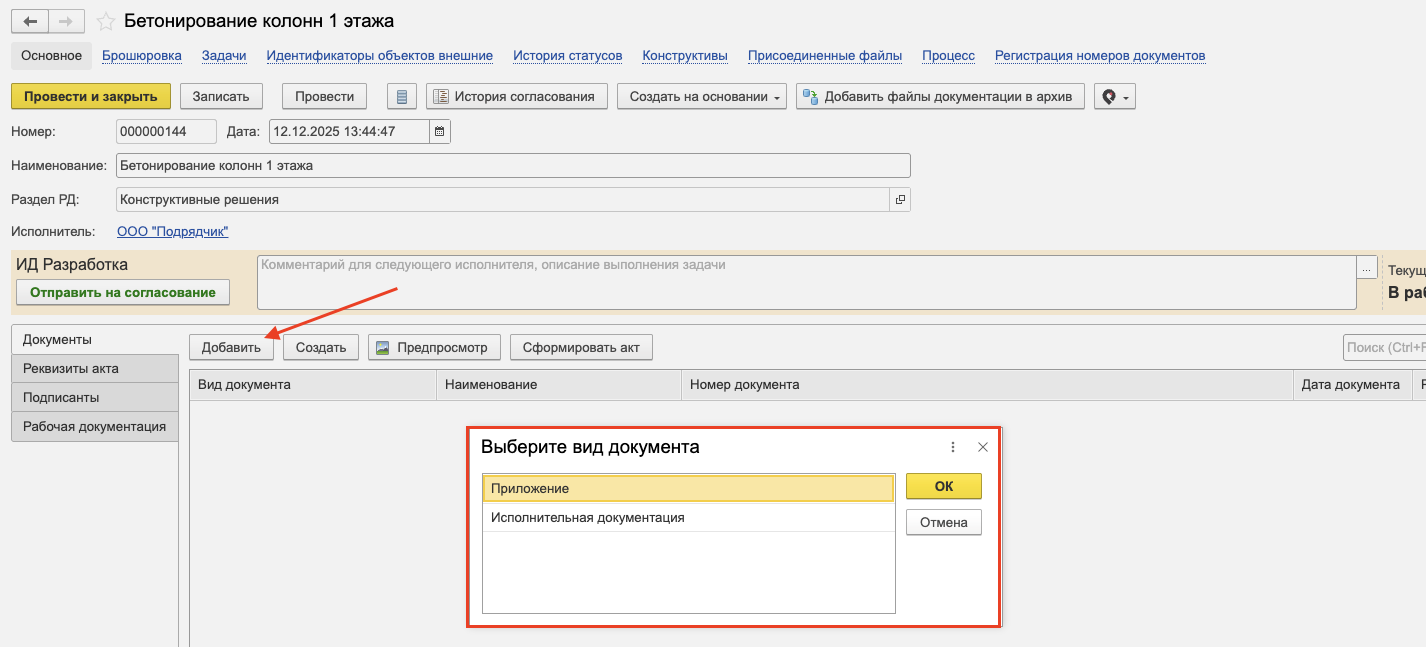Screen dimensions: 1426x647
Task: Select Исполнительная документация in the list
Action: (x=588, y=518)
